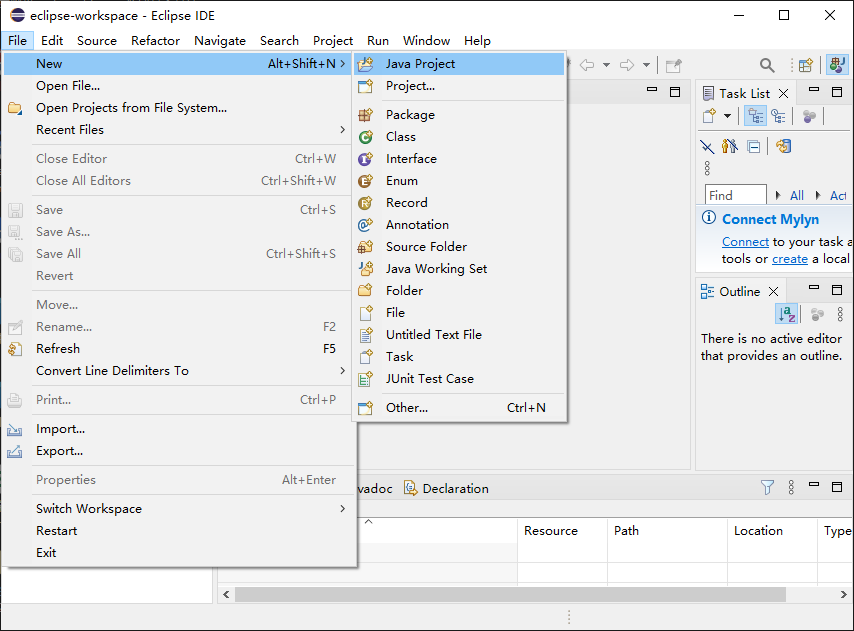Click the Task icon in the New submenu
Image resolution: width=854 pixels, height=631 pixels.
(x=365, y=357)
